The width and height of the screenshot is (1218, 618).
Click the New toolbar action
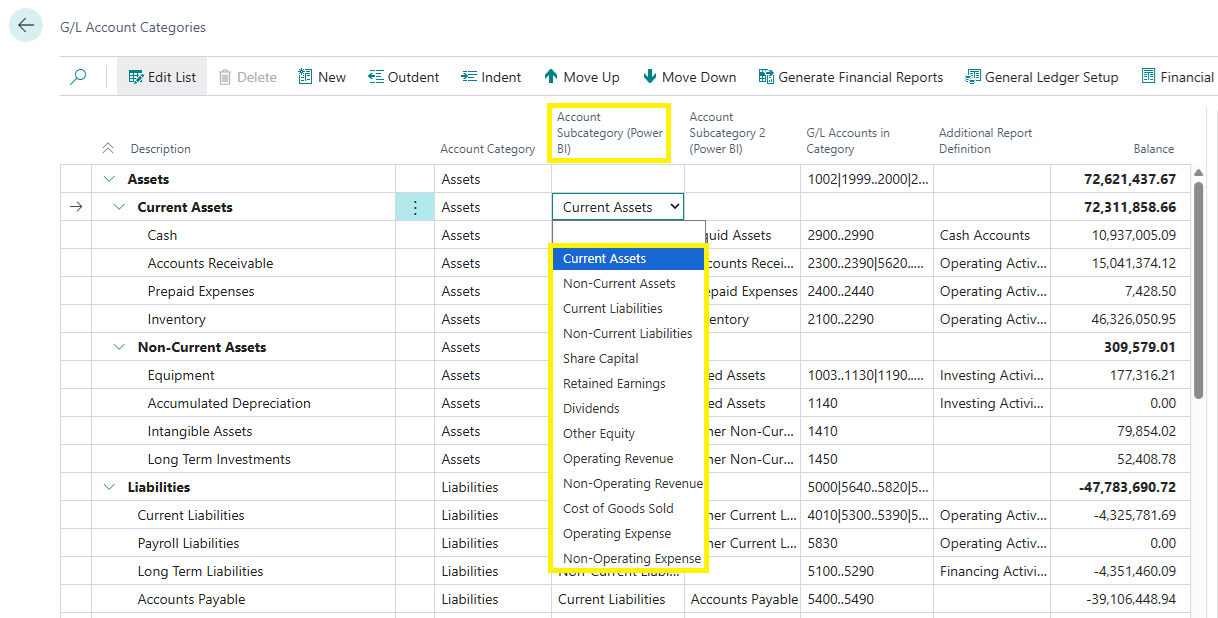(321, 77)
